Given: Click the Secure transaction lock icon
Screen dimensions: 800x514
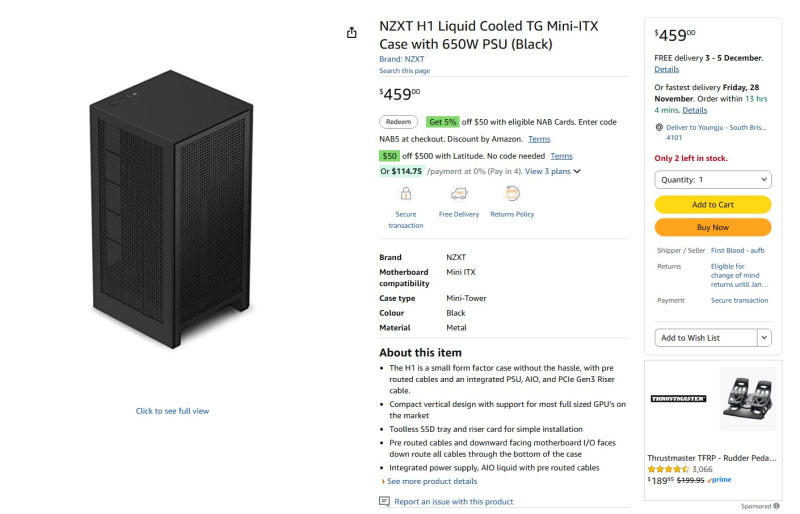Looking at the screenshot, I should pos(406,194).
